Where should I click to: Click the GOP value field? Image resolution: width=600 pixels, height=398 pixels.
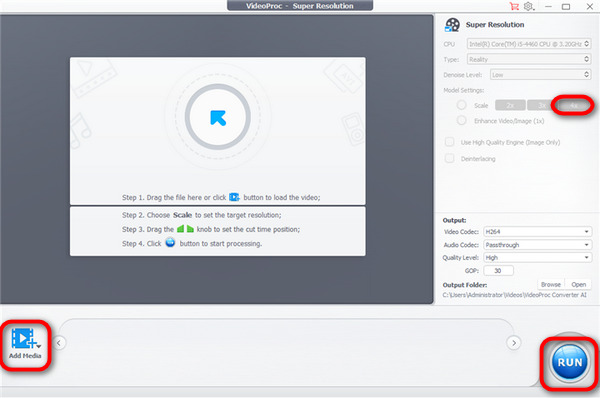point(498,271)
